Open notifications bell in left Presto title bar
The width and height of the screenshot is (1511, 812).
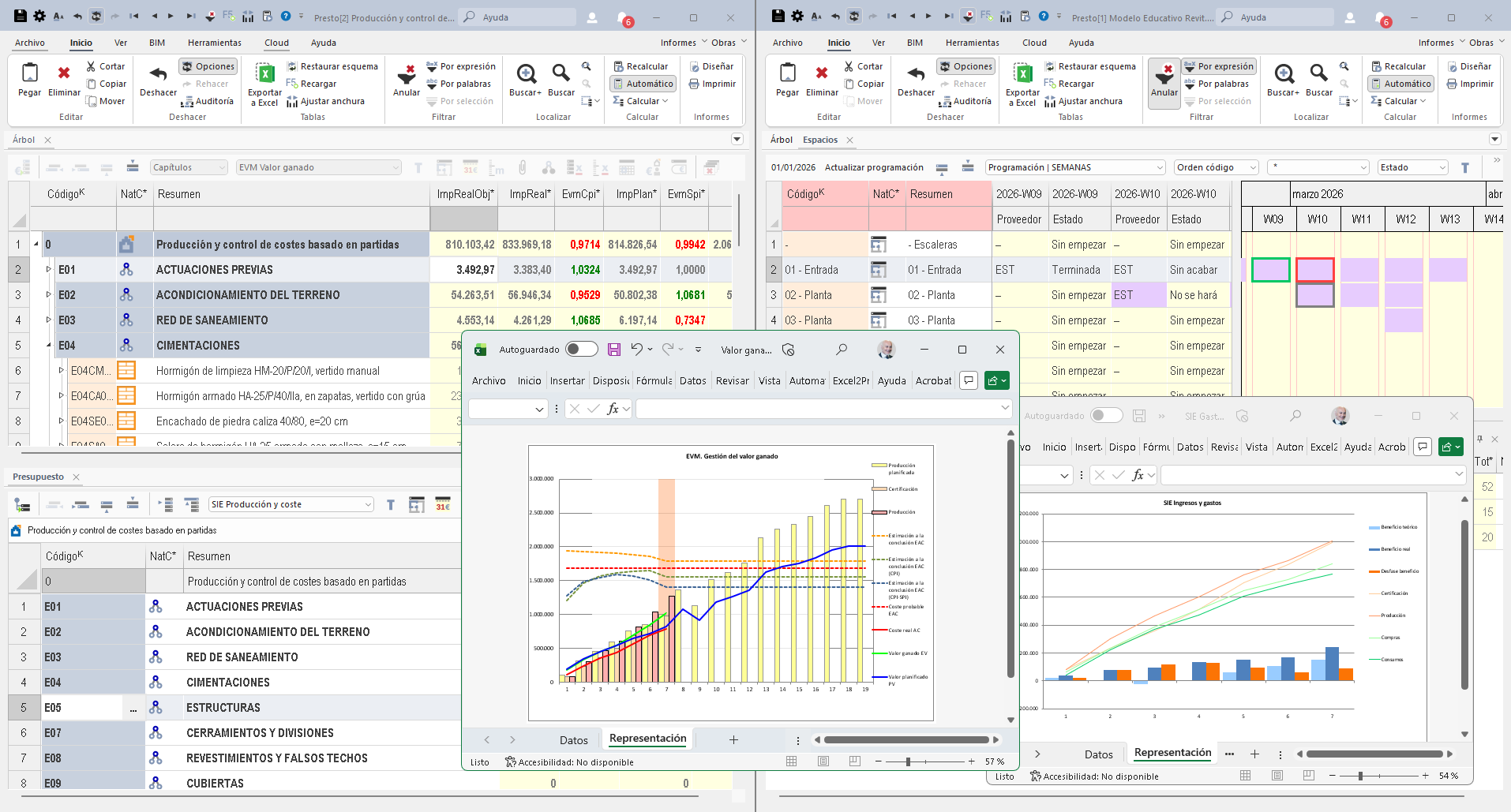click(624, 17)
